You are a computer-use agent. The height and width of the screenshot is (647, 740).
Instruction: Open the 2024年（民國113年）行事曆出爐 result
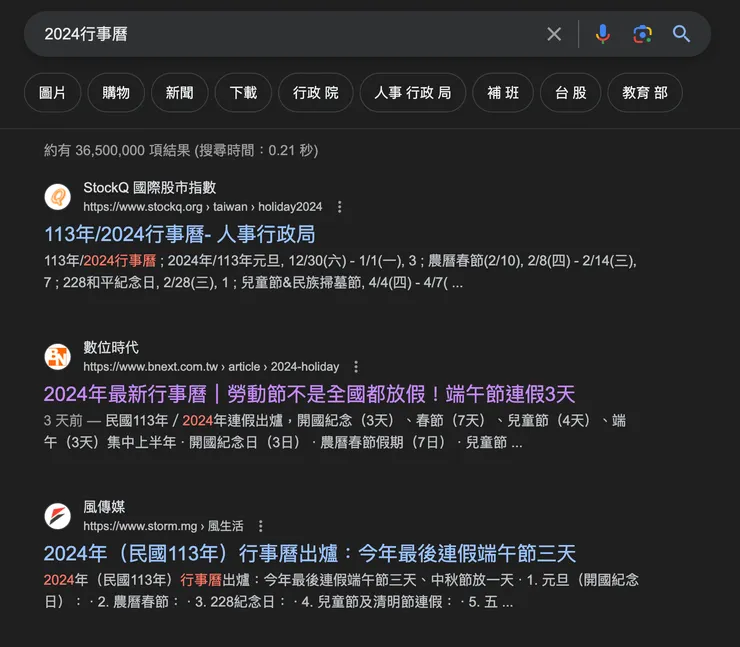pyautogui.click(x=310, y=554)
